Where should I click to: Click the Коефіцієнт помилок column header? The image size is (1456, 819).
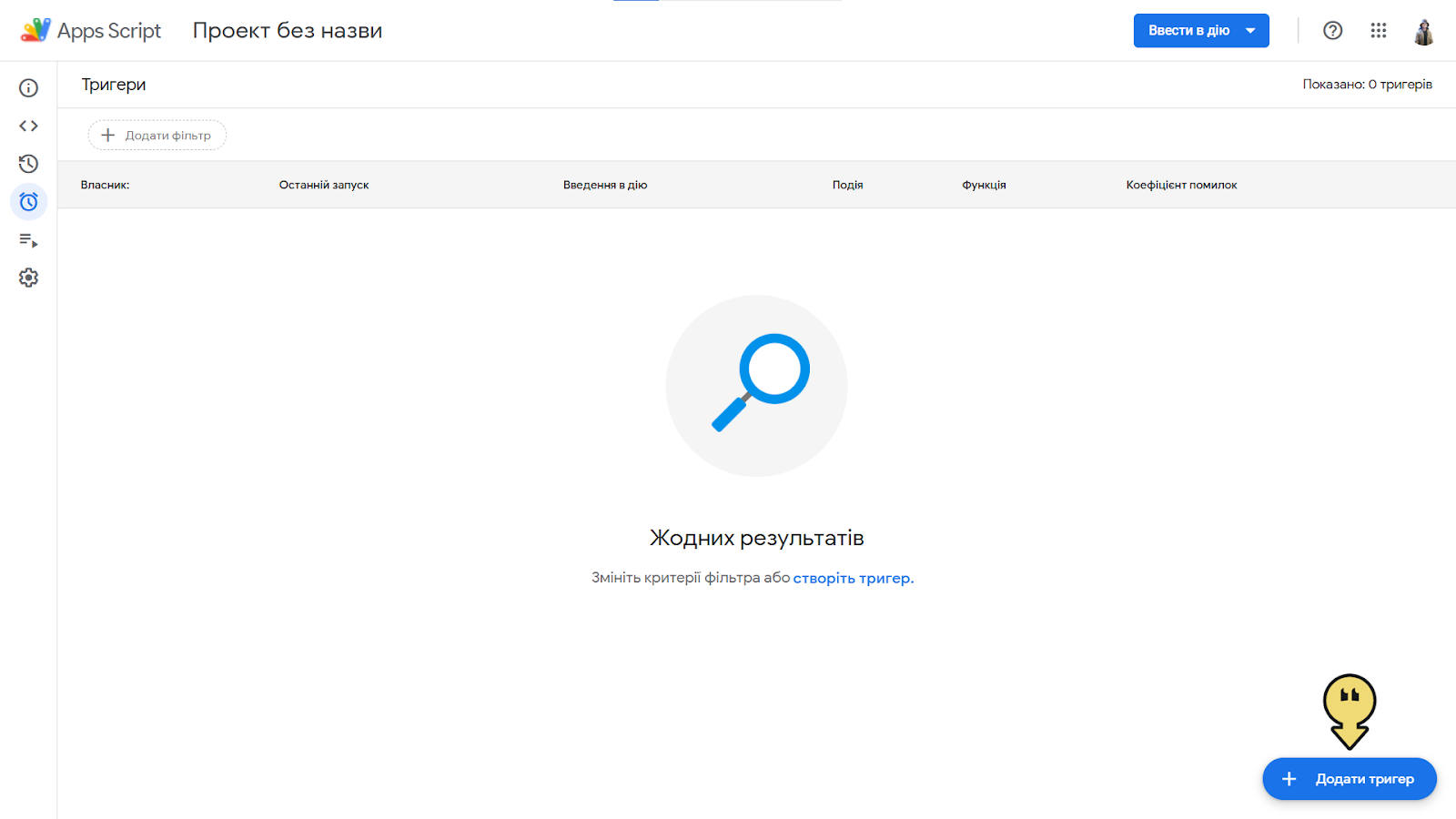(1182, 185)
